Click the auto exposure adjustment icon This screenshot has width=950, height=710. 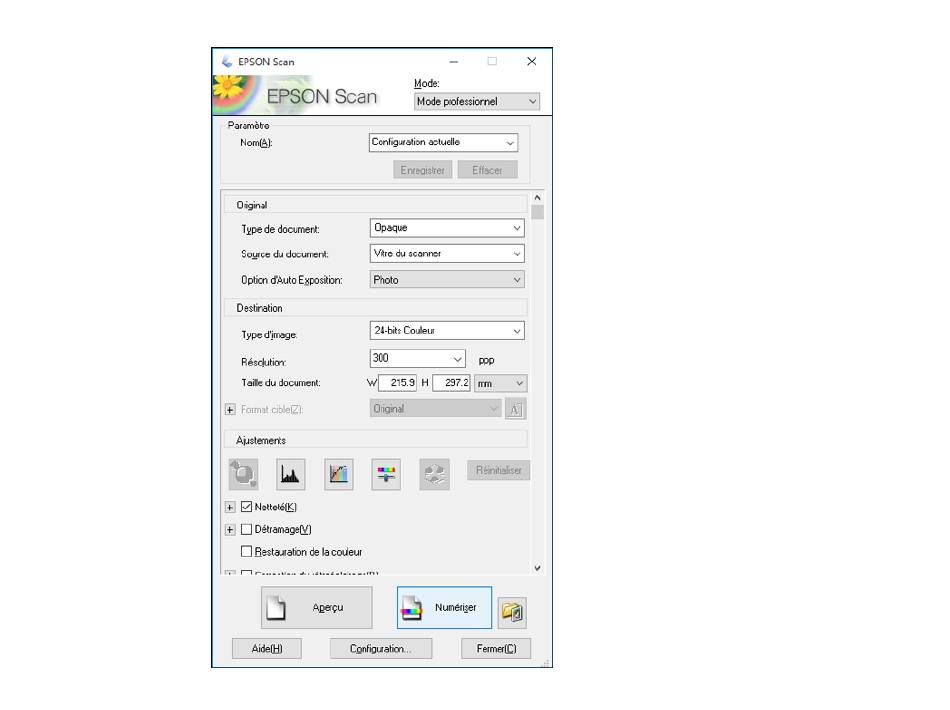point(243,474)
